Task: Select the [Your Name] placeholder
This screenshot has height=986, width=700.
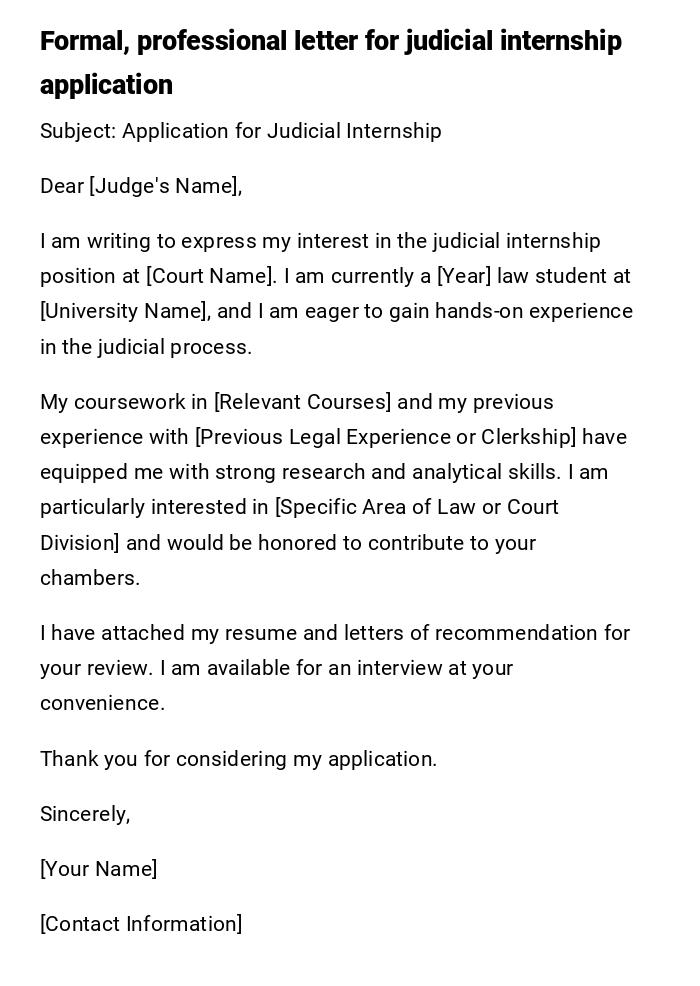Action: coord(98,869)
